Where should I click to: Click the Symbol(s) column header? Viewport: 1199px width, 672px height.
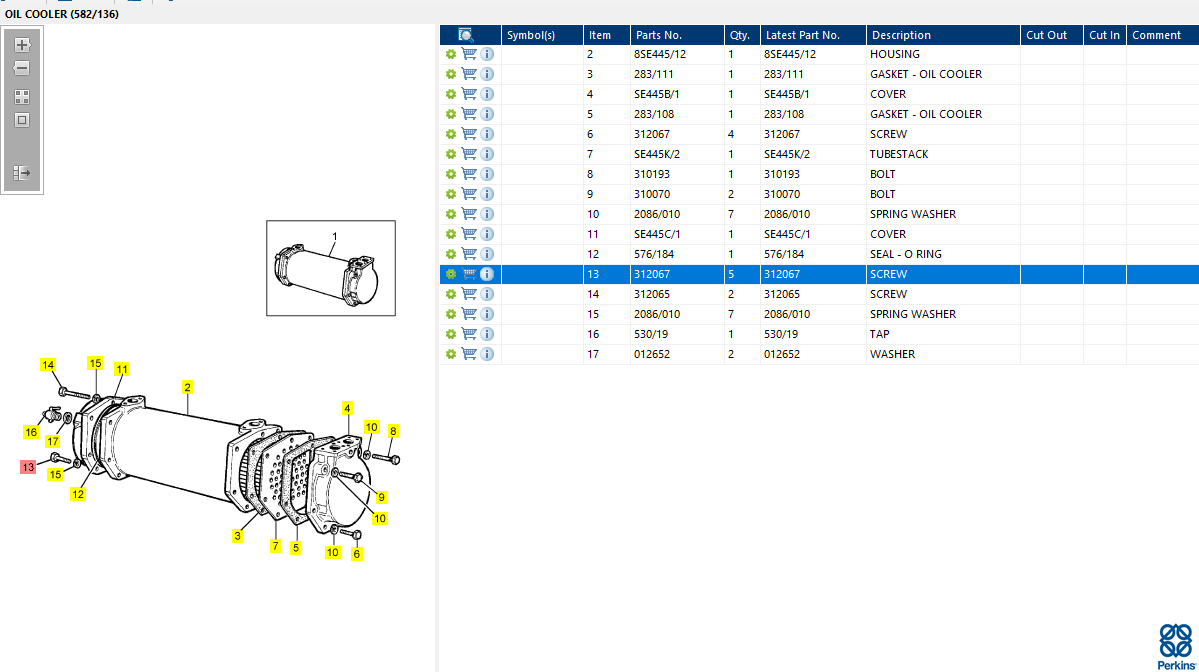coord(542,35)
